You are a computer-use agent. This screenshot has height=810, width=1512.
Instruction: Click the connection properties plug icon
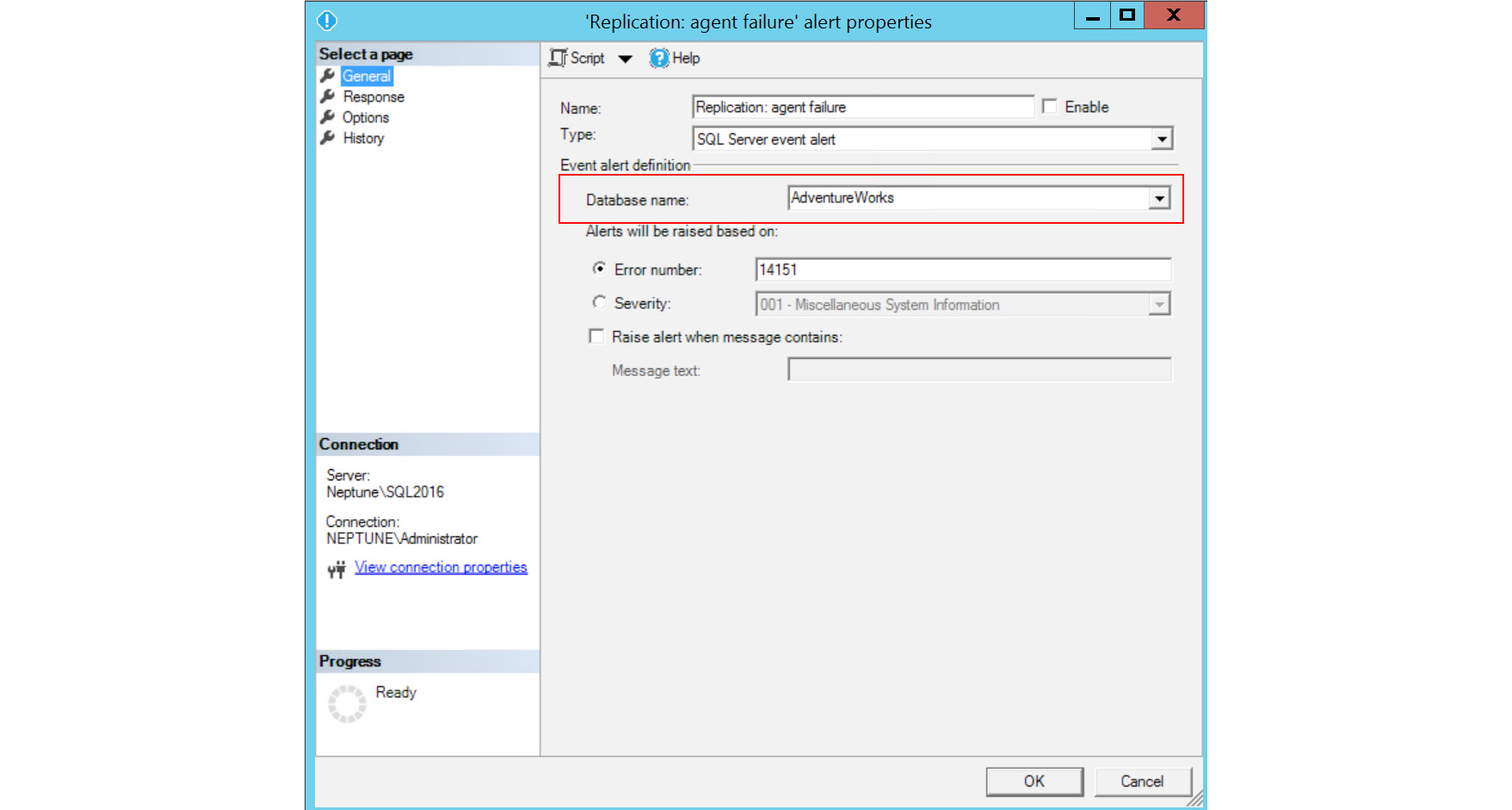tap(336, 569)
